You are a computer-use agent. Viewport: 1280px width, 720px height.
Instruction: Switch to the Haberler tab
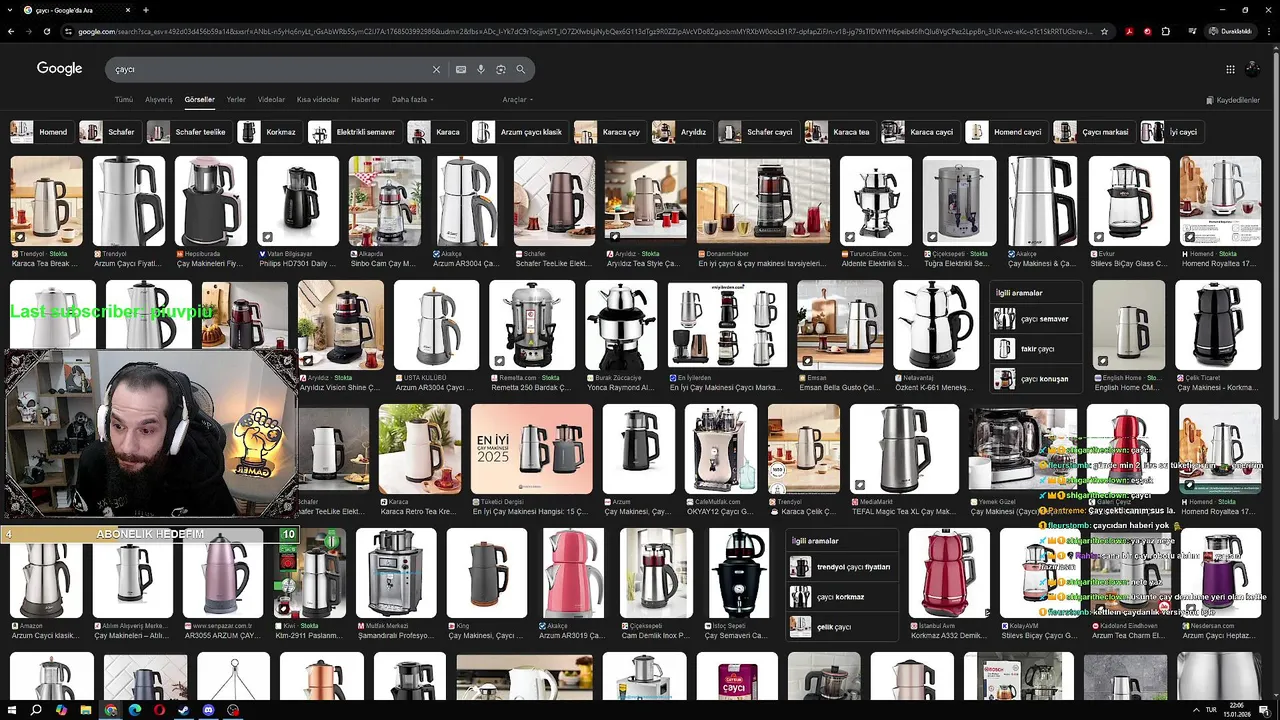(x=365, y=100)
